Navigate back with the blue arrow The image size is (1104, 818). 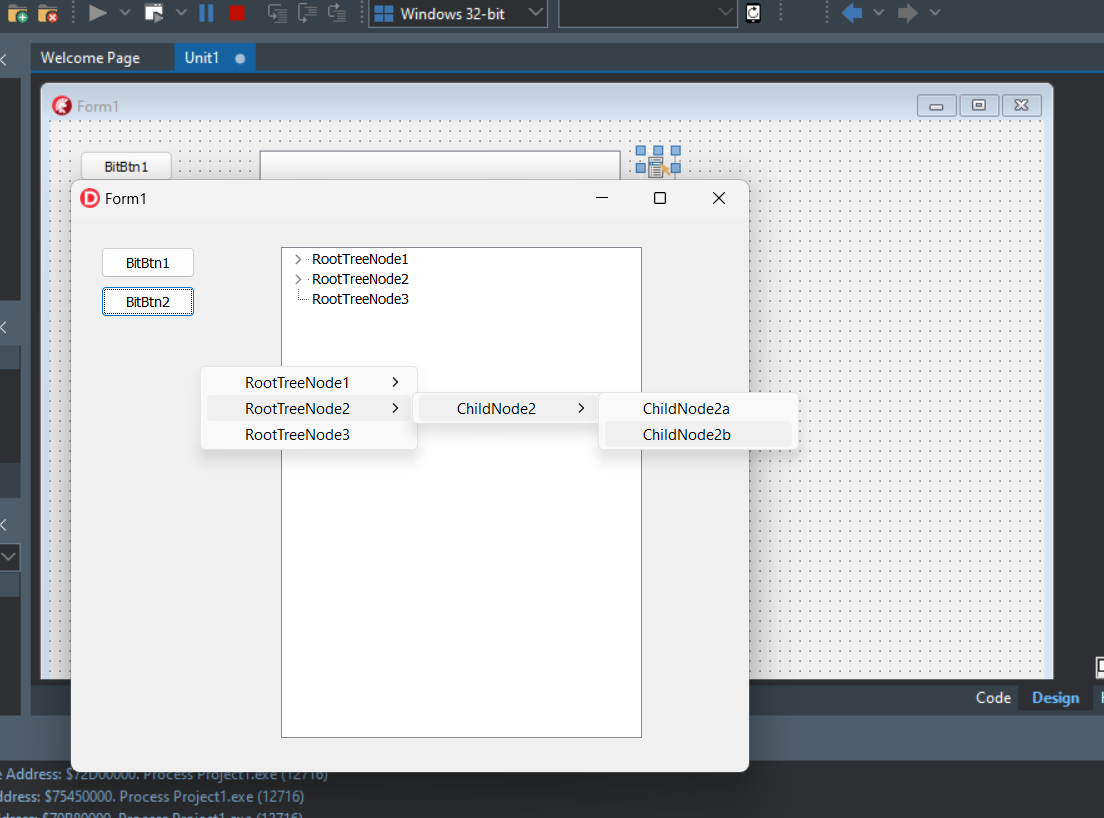pyautogui.click(x=852, y=13)
